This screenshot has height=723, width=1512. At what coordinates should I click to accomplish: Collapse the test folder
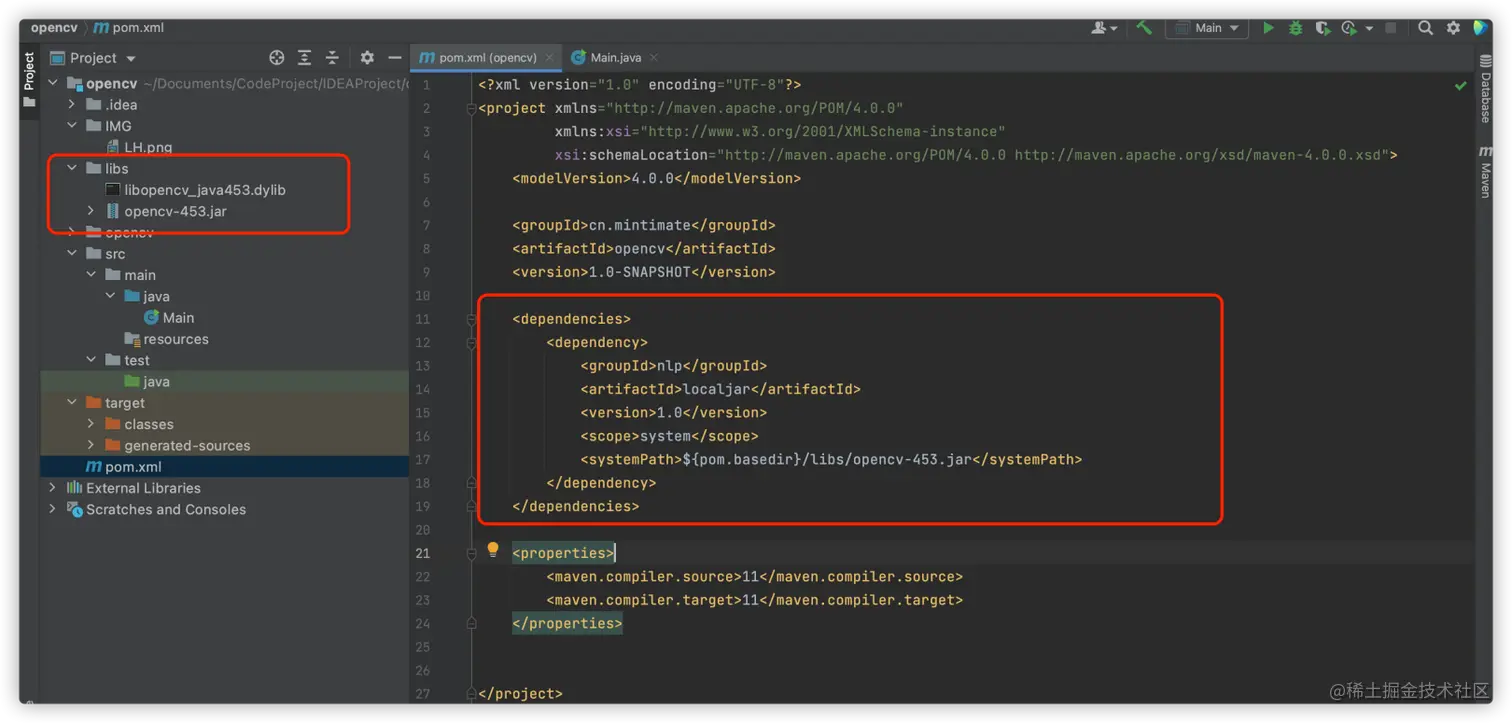pos(91,360)
